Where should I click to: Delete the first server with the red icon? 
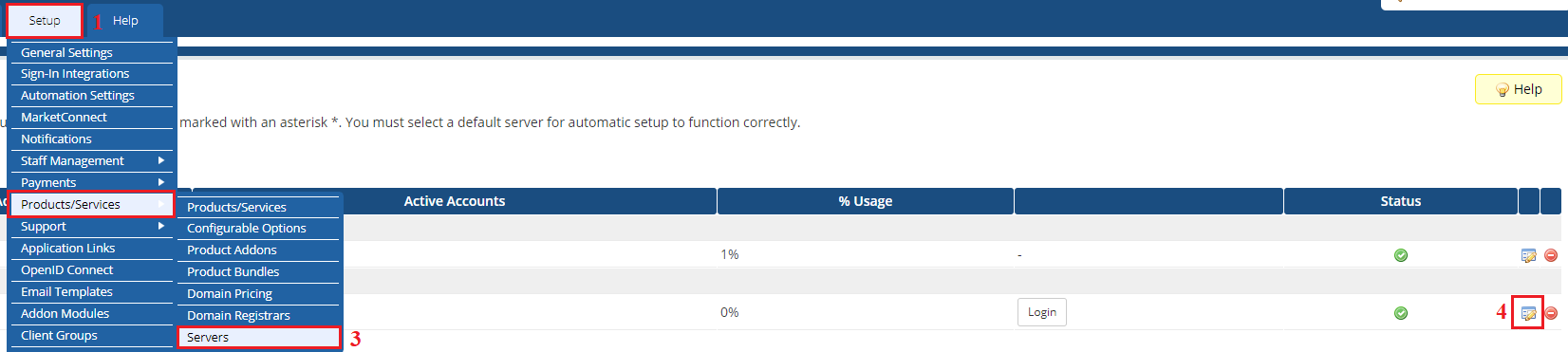(1551, 255)
